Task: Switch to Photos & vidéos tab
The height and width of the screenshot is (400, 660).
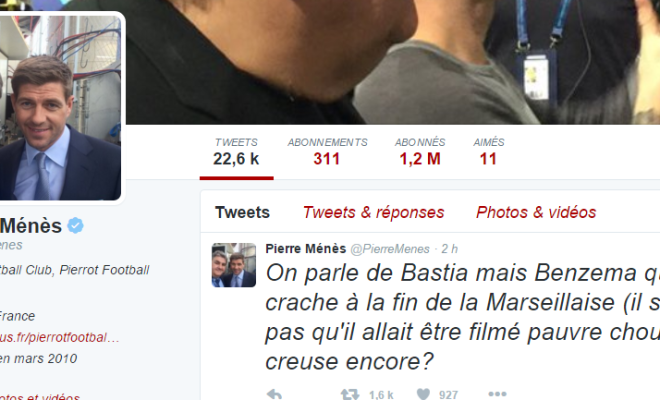Action: tap(536, 212)
